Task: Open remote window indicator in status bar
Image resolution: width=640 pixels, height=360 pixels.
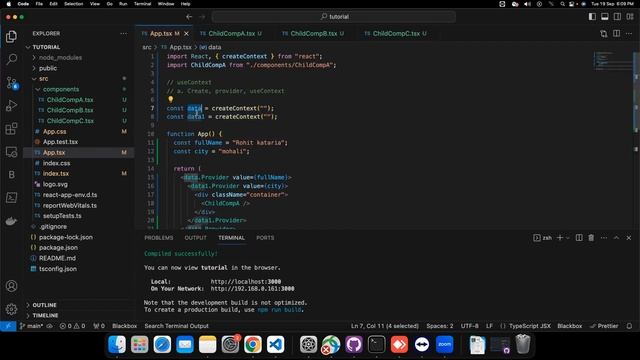Action: pos(8,326)
